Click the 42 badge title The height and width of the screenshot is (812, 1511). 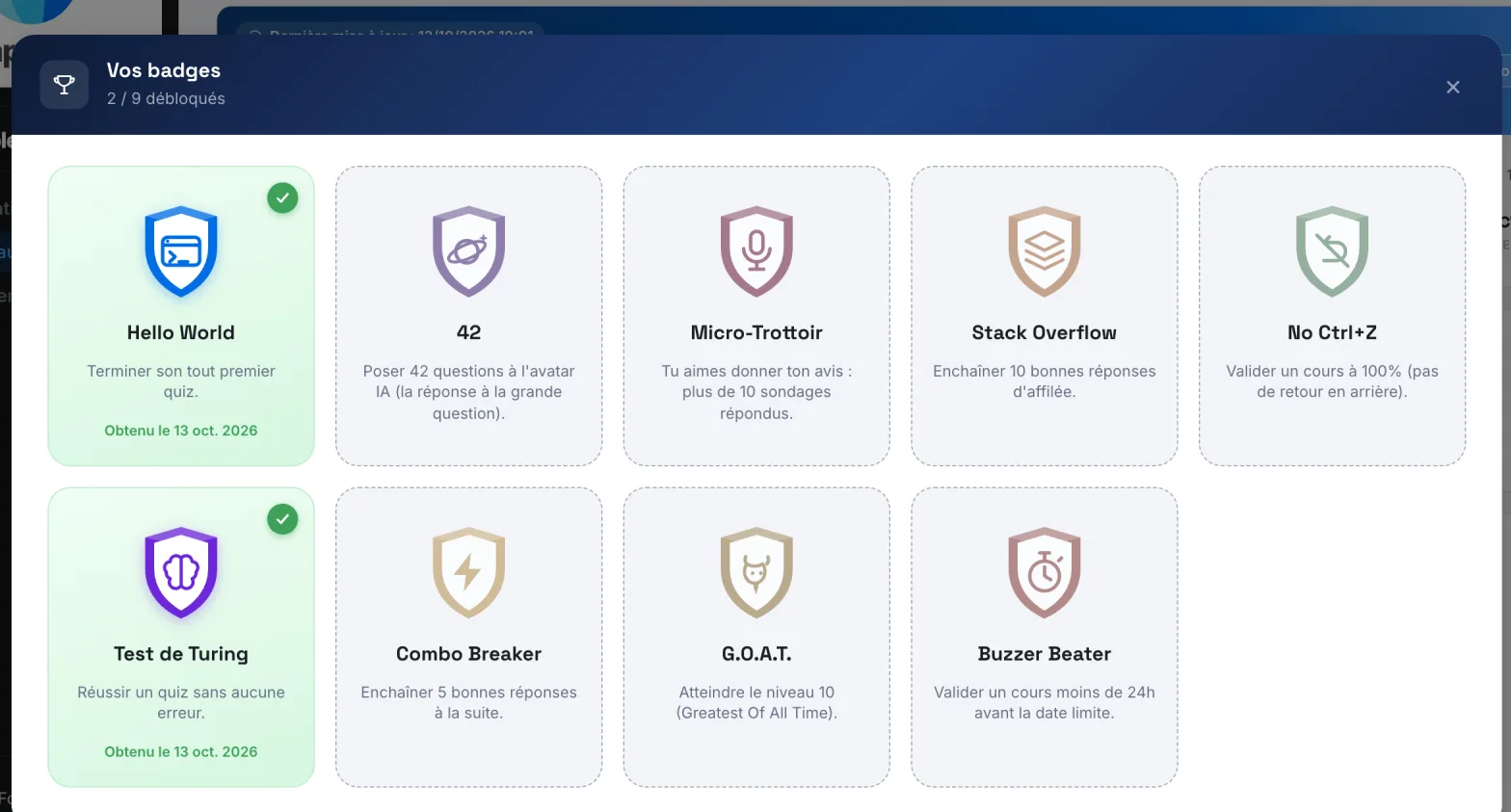click(x=468, y=332)
